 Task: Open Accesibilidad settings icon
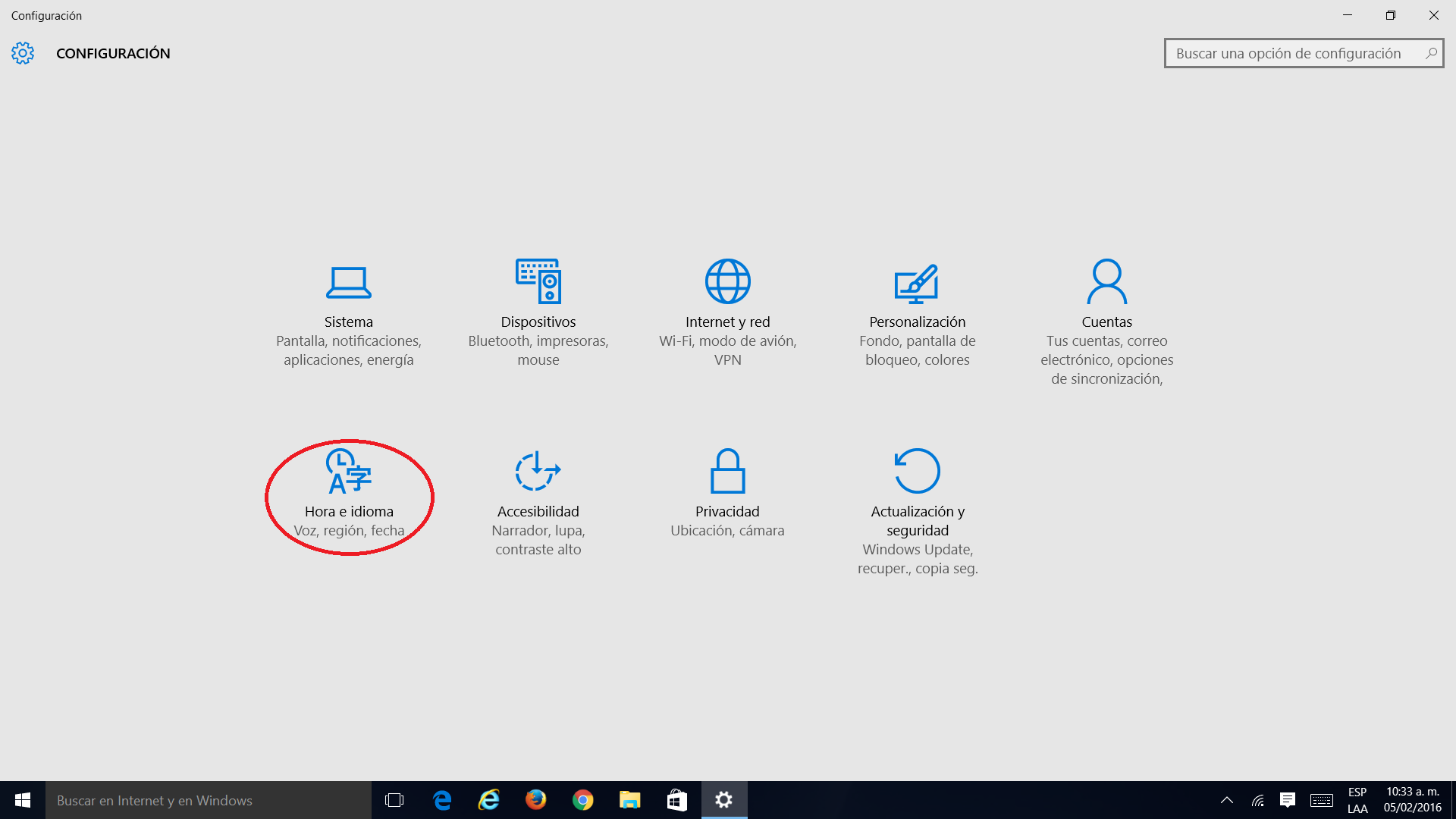tap(538, 471)
